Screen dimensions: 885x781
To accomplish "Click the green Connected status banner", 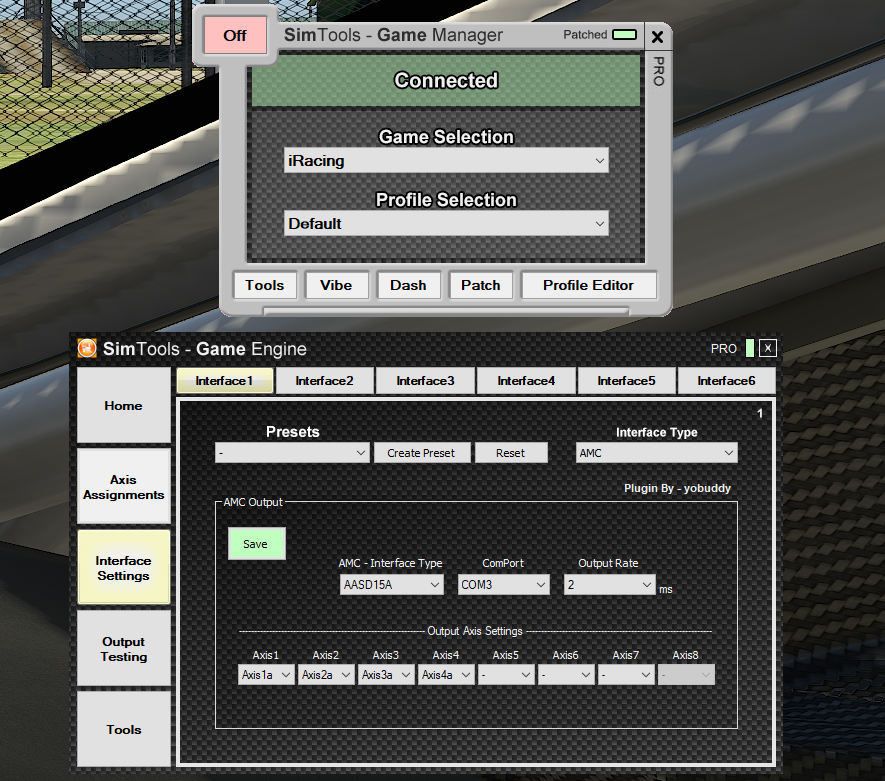I will [x=446, y=80].
